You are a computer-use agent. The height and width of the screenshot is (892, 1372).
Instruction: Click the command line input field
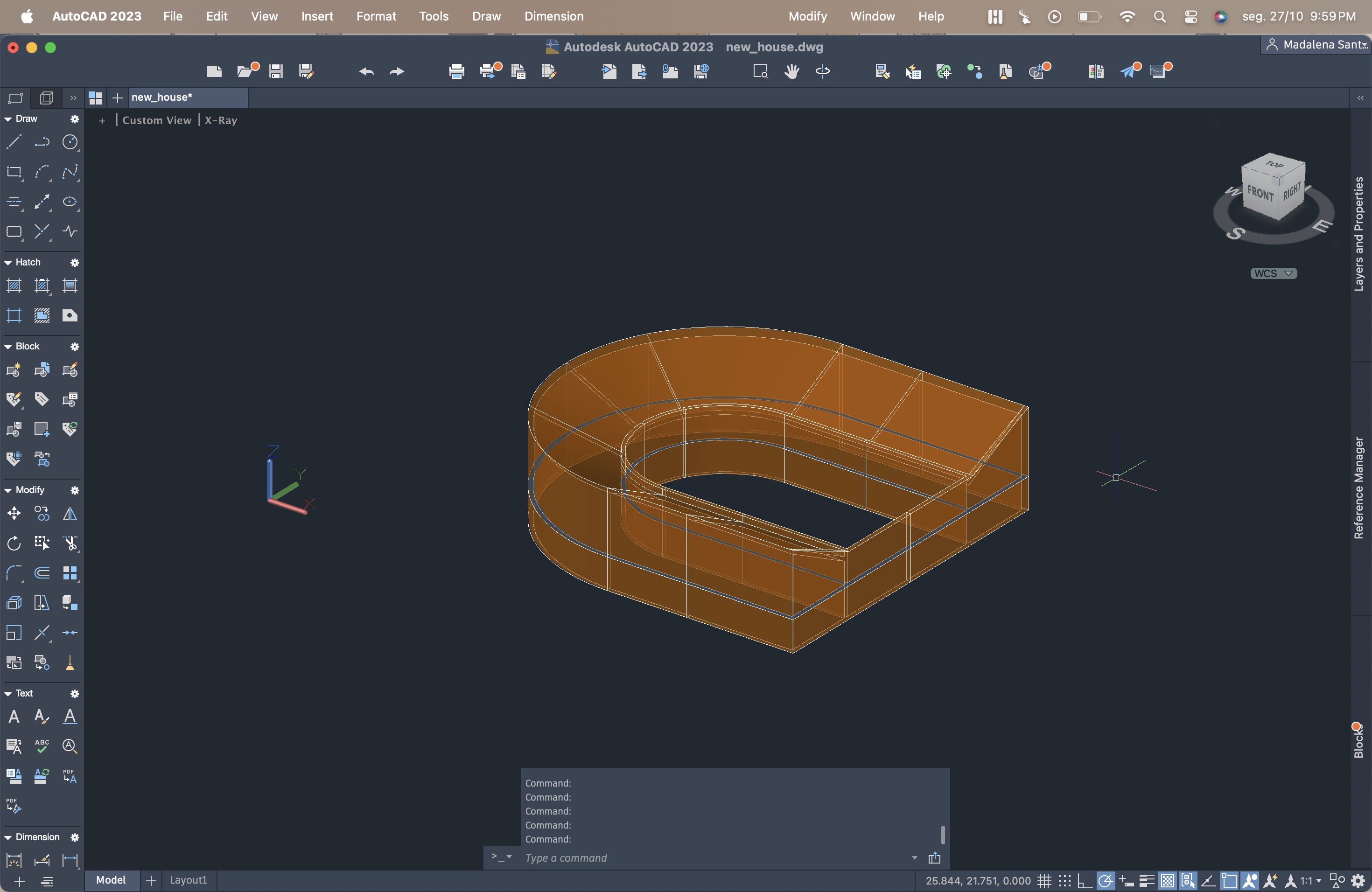tap(715, 857)
